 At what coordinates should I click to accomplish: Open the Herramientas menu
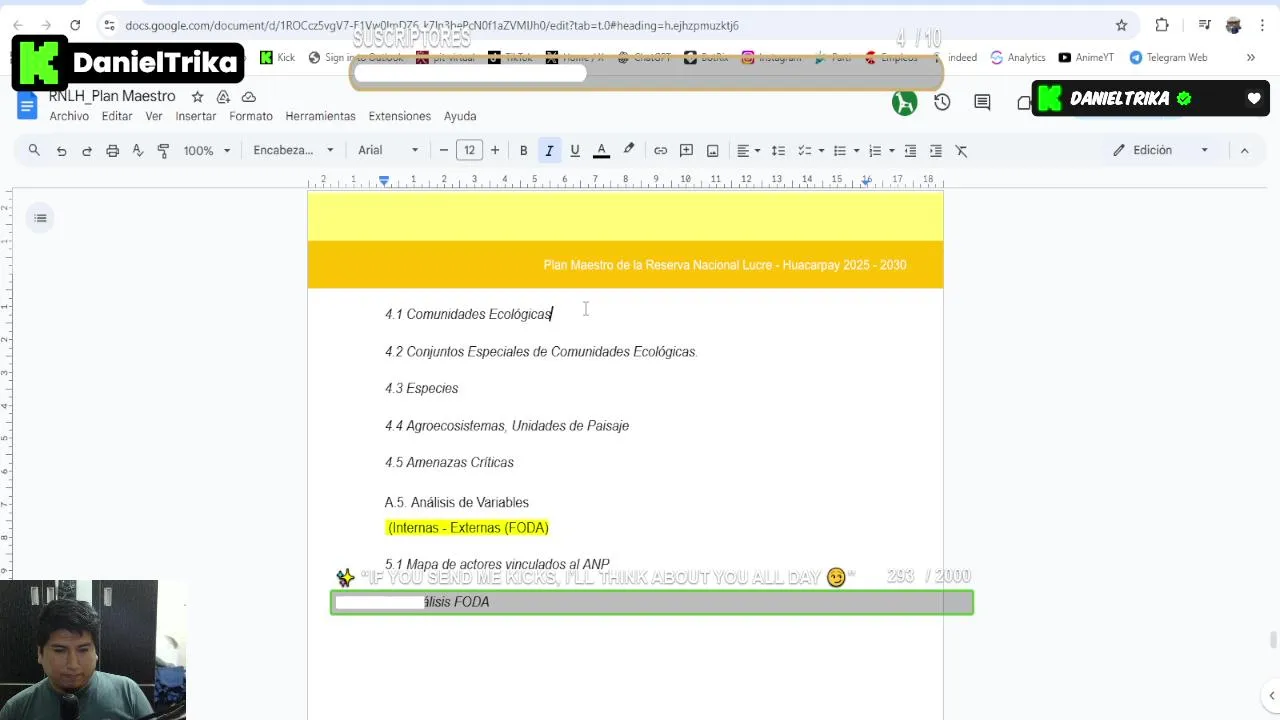(320, 116)
